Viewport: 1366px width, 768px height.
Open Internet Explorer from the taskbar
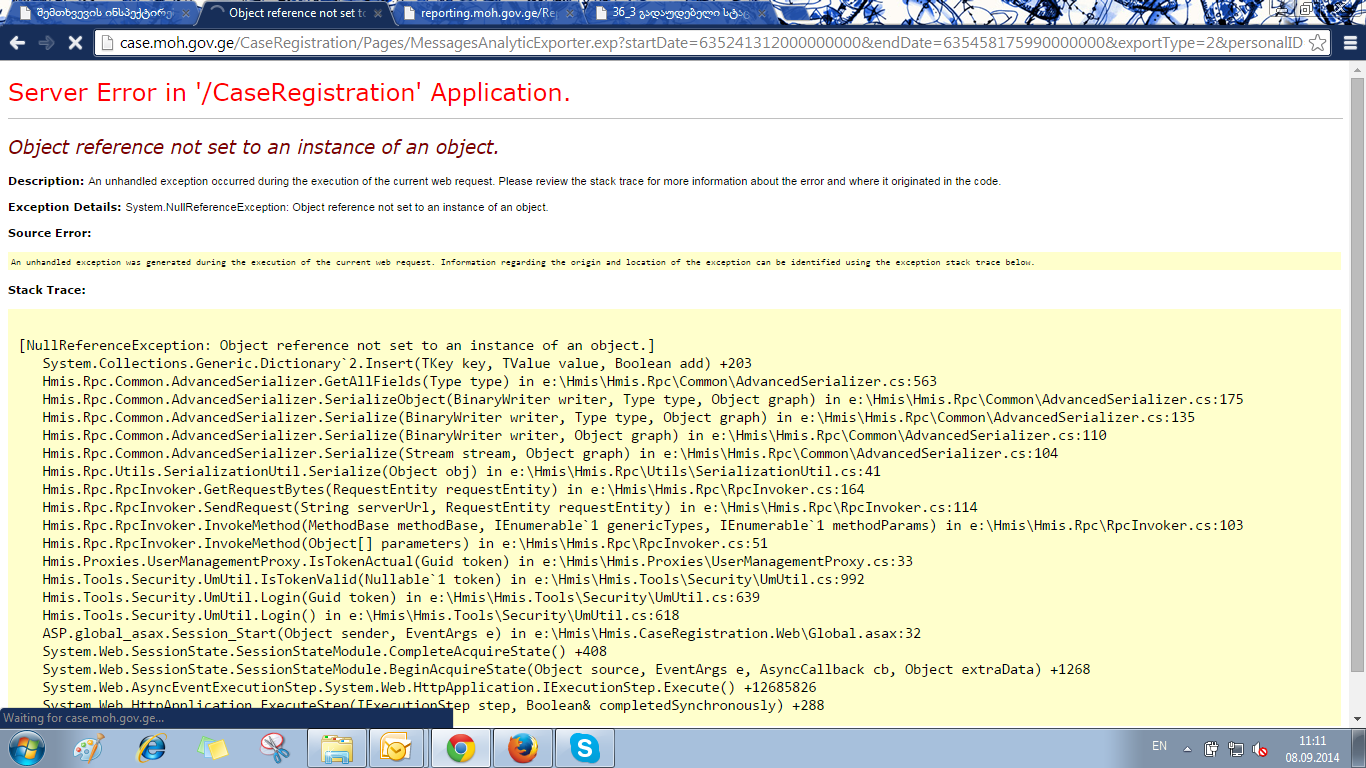click(152, 748)
